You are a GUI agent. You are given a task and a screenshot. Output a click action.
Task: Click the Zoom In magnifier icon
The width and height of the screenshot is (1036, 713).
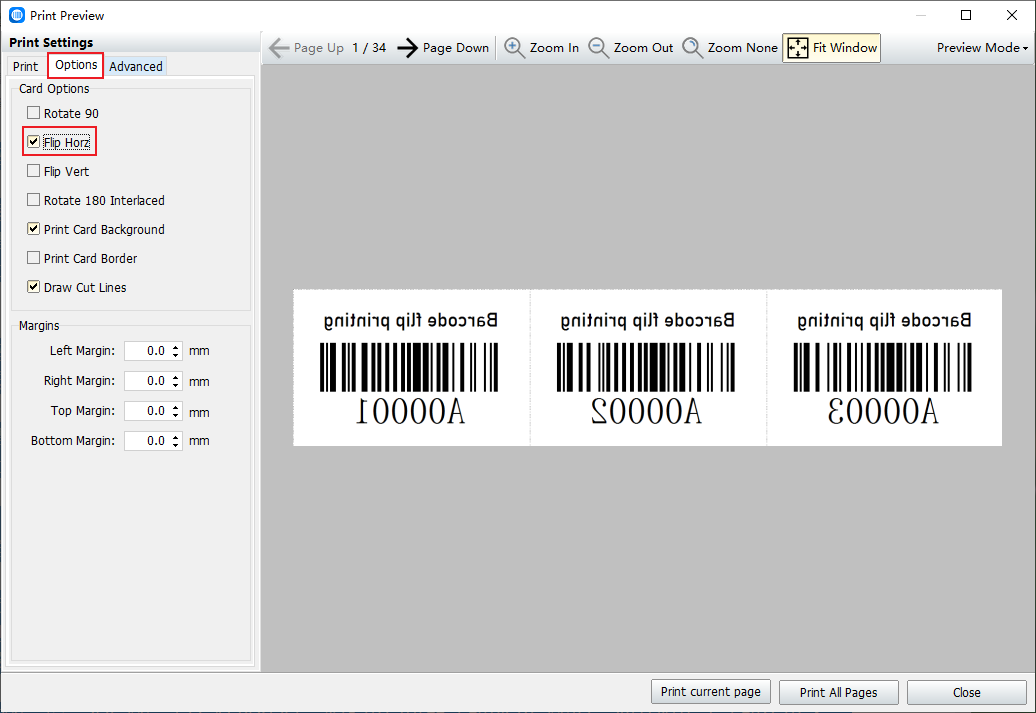pos(515,48)
